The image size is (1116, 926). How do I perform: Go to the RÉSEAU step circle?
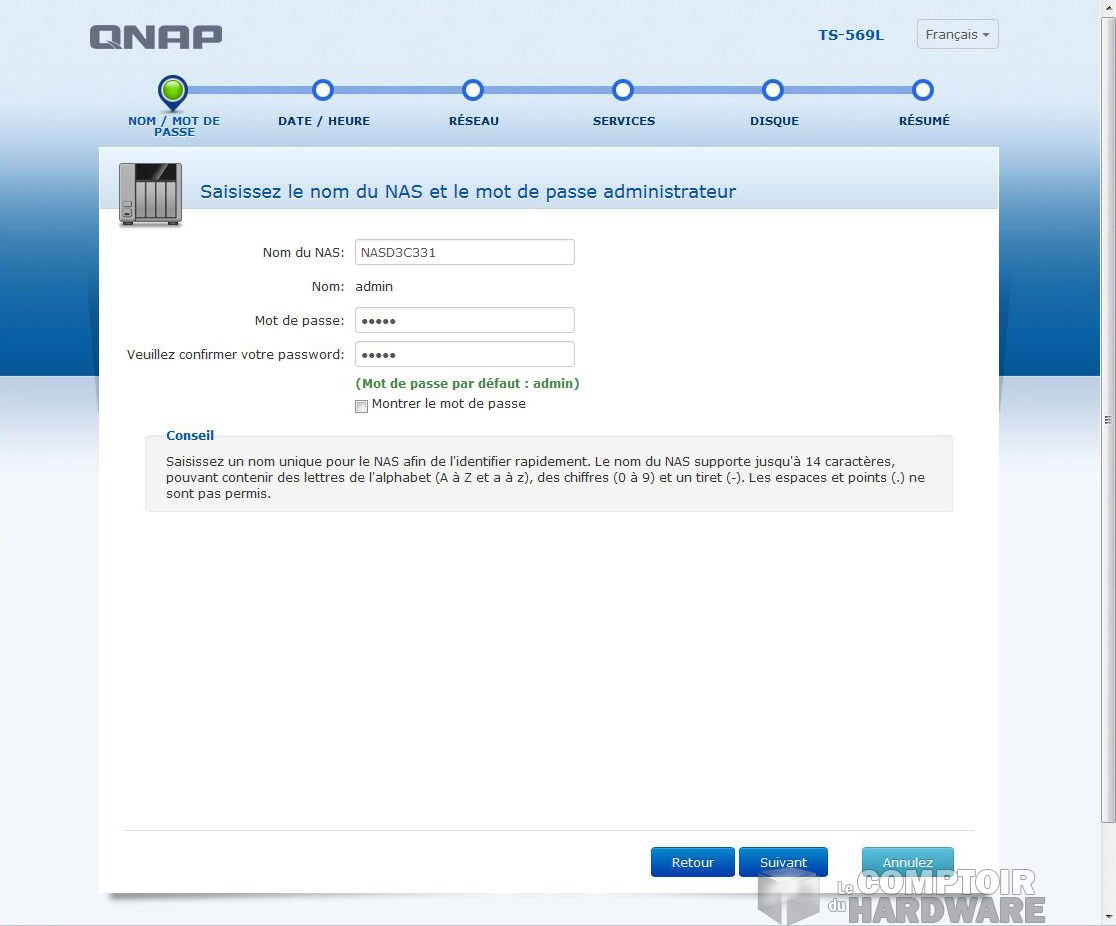coord(473,91)
